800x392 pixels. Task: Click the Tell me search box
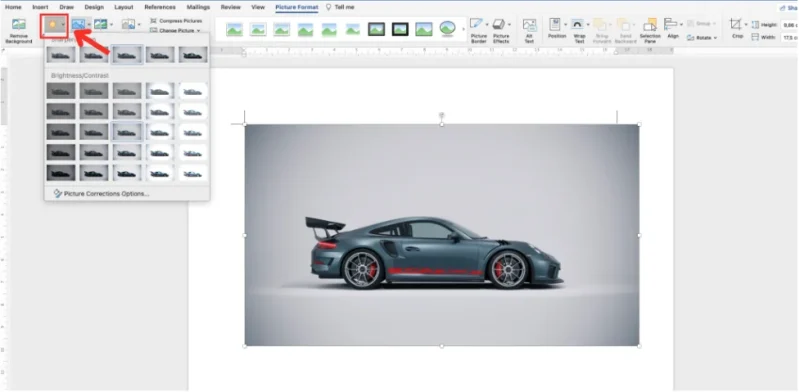(340, 7)
